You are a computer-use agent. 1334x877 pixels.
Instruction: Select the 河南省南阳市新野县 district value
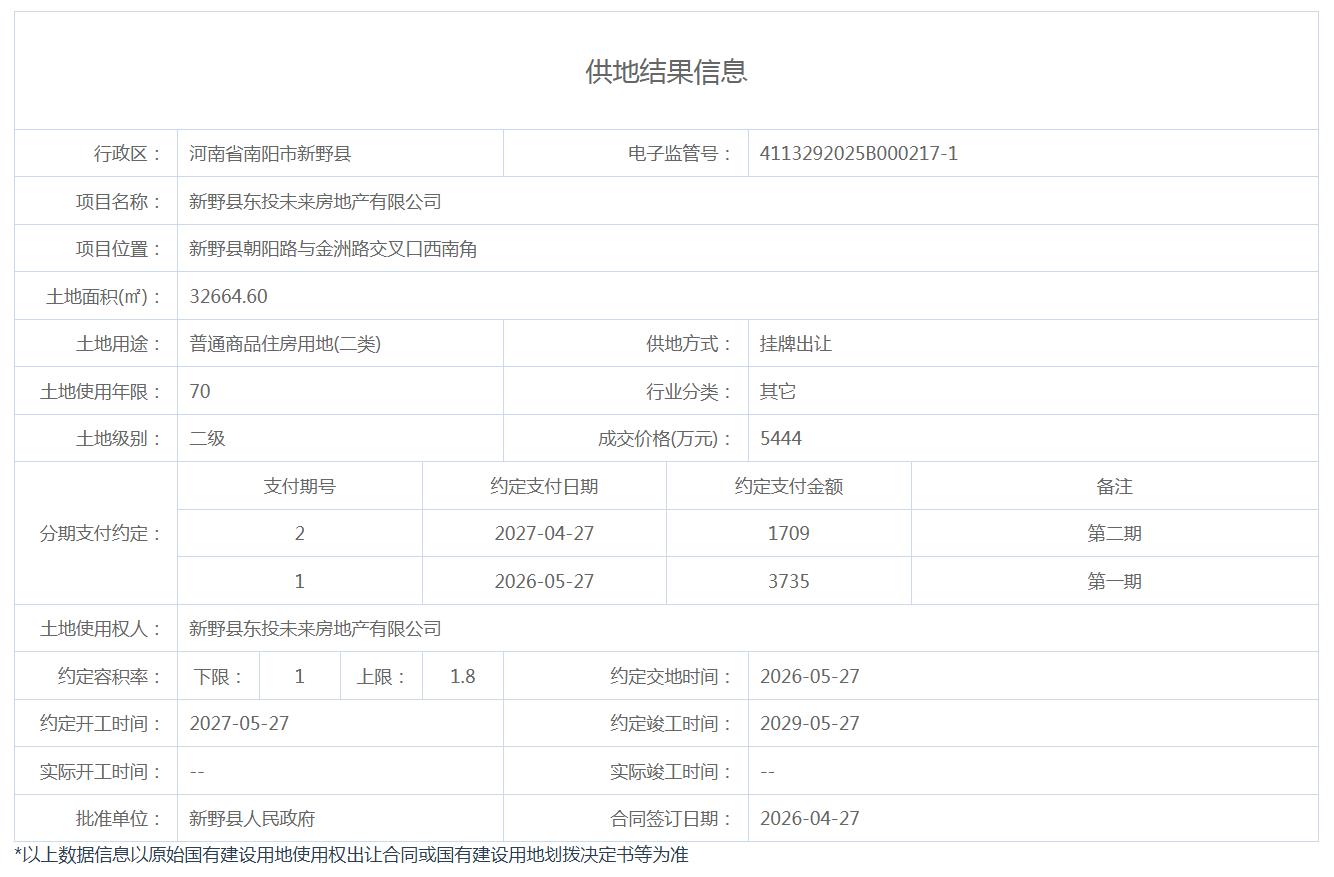click(x=270, y=154)
